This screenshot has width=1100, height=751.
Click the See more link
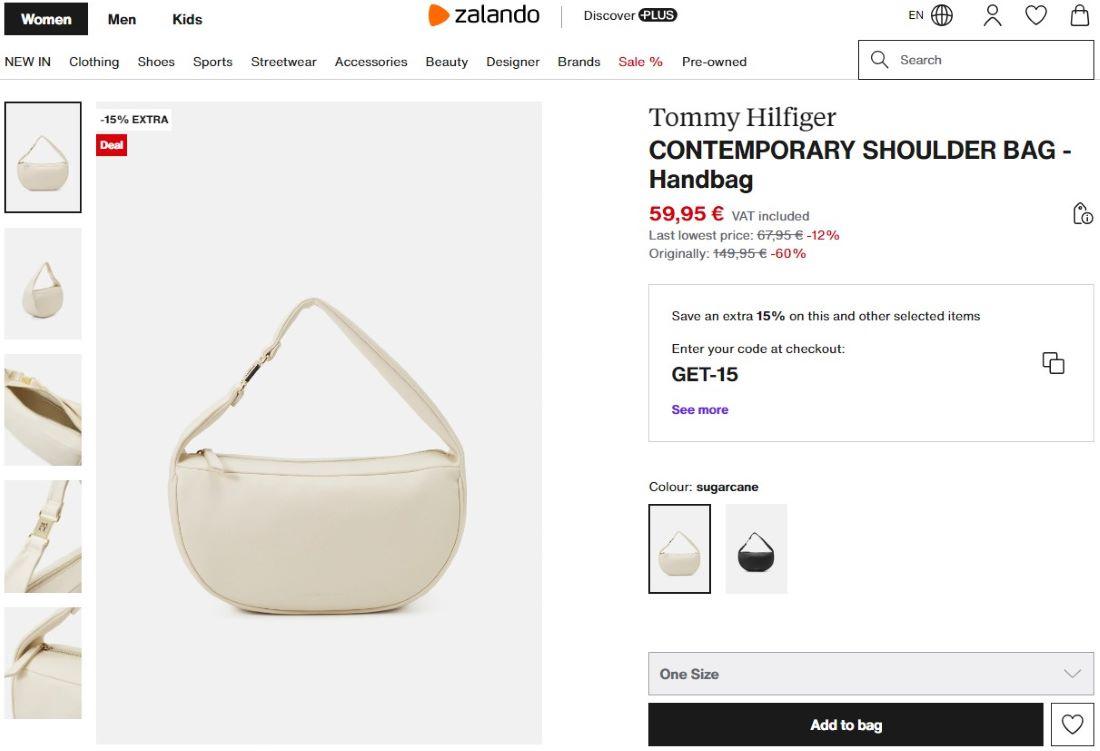pos(700,410)
